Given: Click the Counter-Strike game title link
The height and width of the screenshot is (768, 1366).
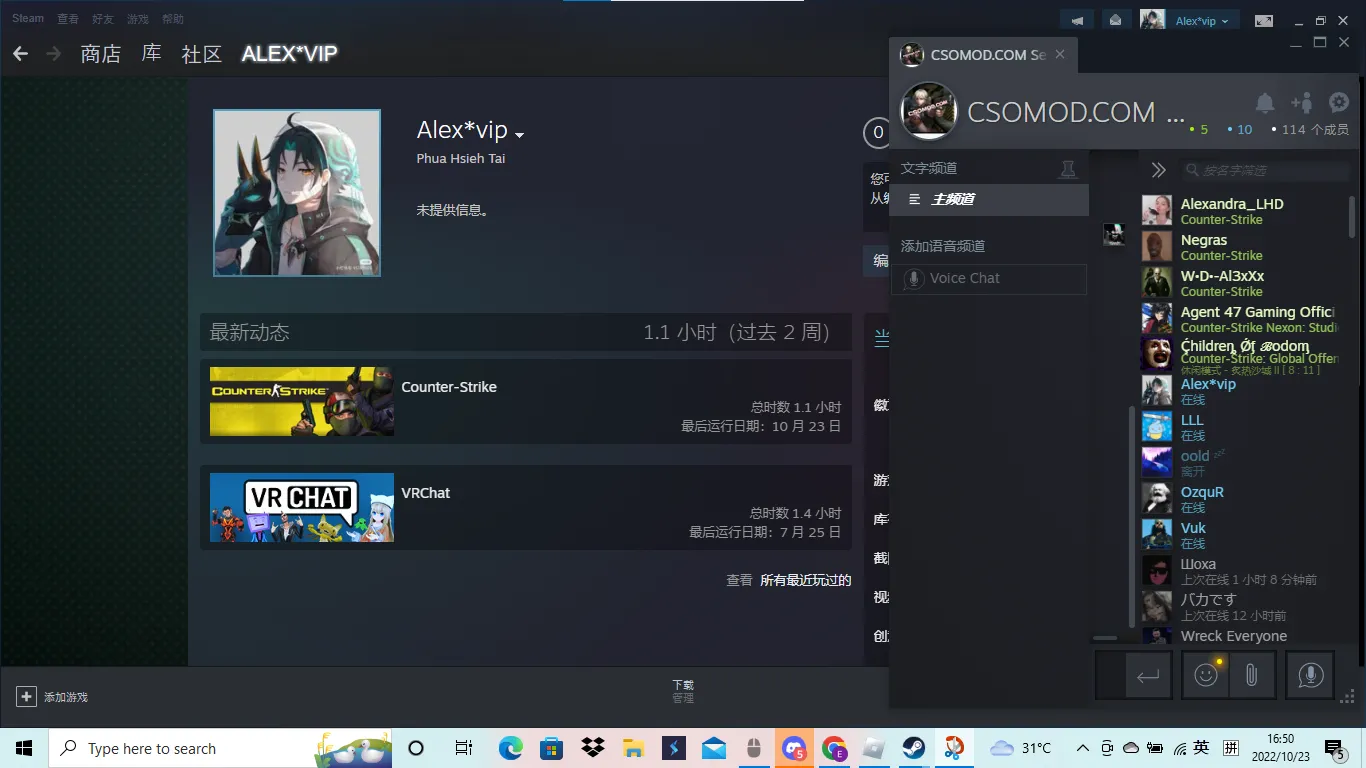Looking at the screenshot, I should point(449,387).
